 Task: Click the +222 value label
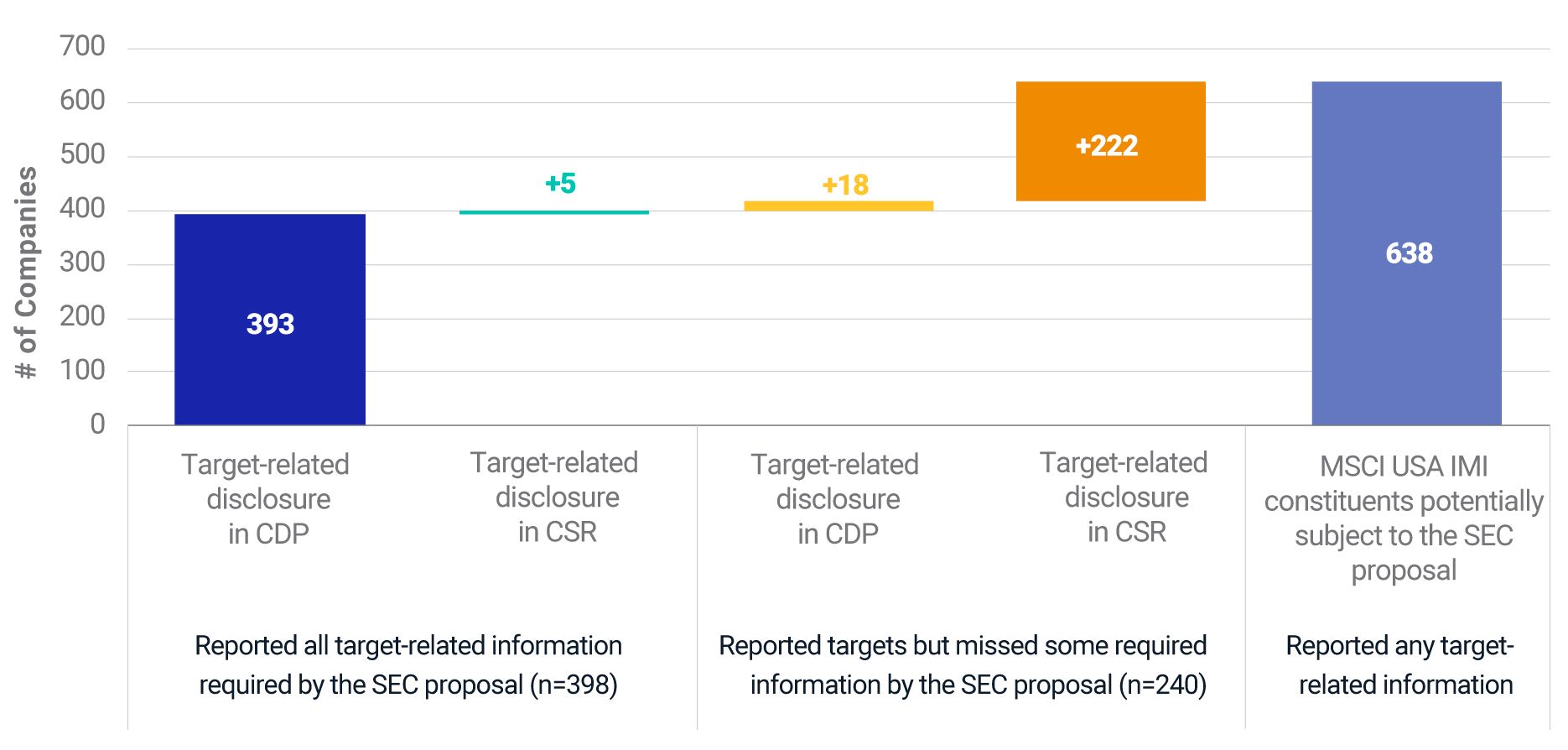tap(1106, 146)
